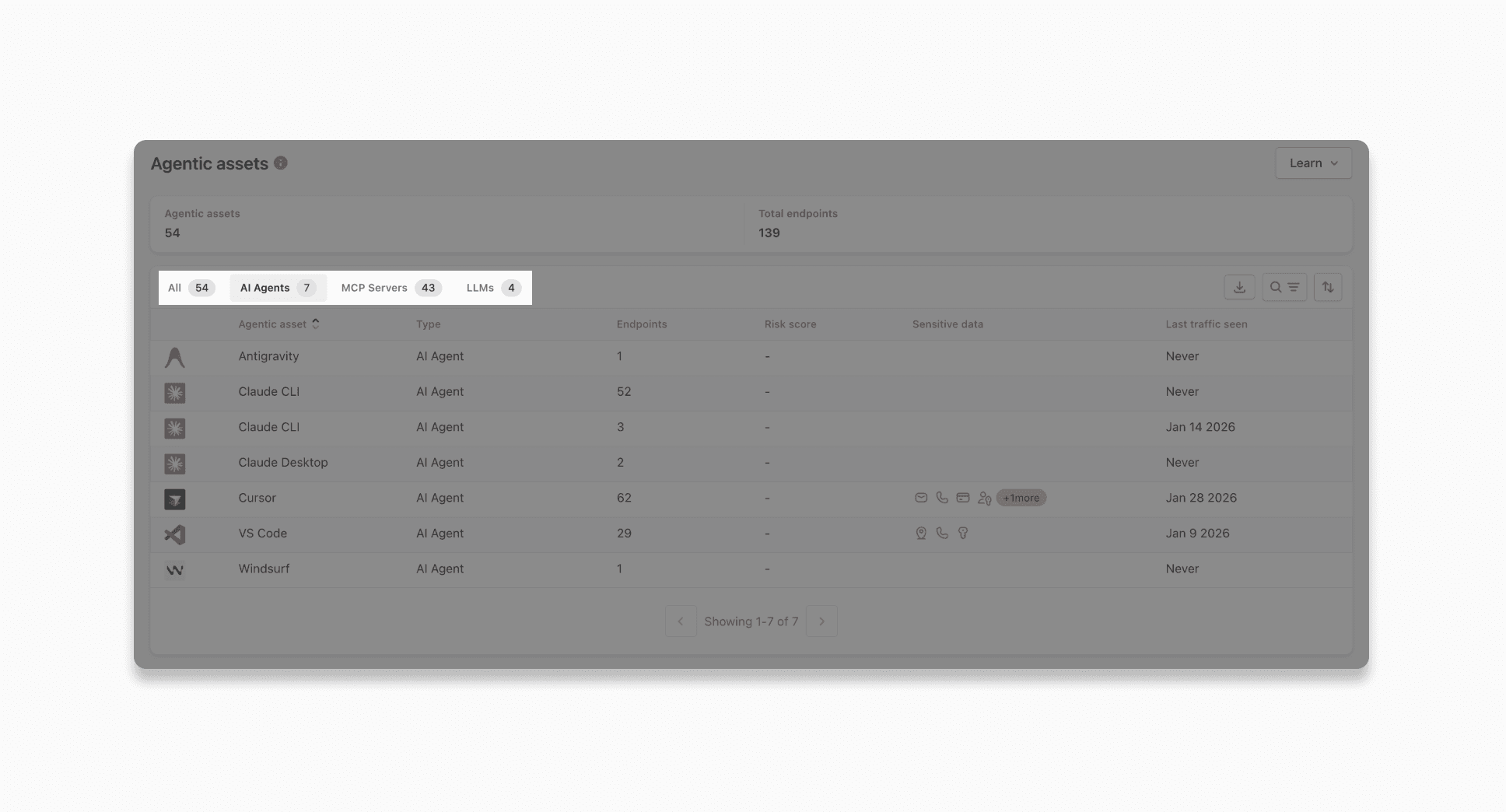Switch to the All assets tab
This screenshot has width=1506, height=812.
click(190, 288)
